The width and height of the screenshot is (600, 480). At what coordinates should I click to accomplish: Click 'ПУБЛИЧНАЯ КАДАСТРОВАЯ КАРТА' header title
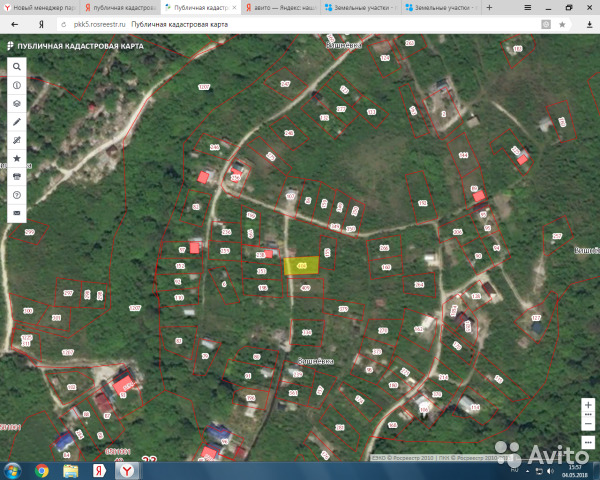point(80,46)
